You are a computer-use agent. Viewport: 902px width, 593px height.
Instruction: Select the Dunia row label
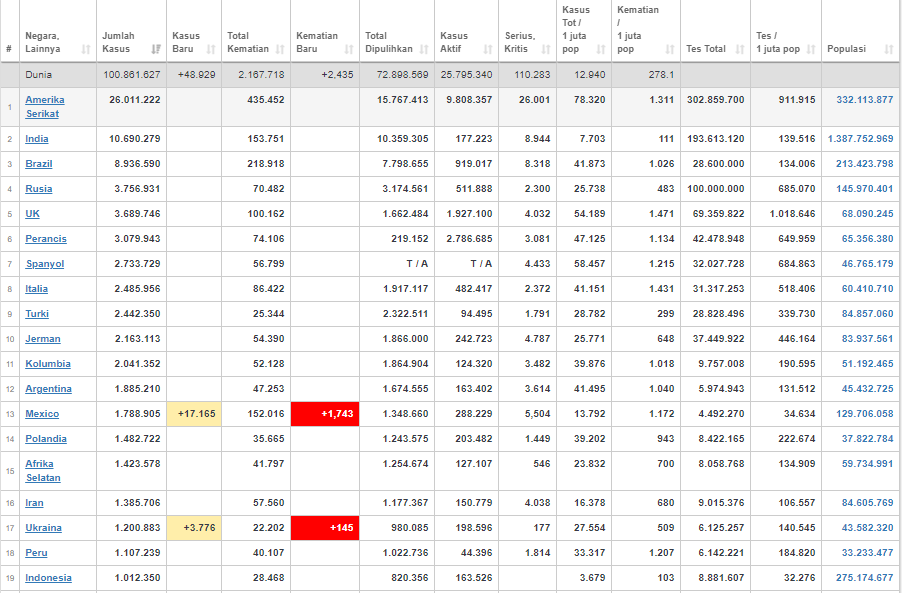(x=39, y=75)
